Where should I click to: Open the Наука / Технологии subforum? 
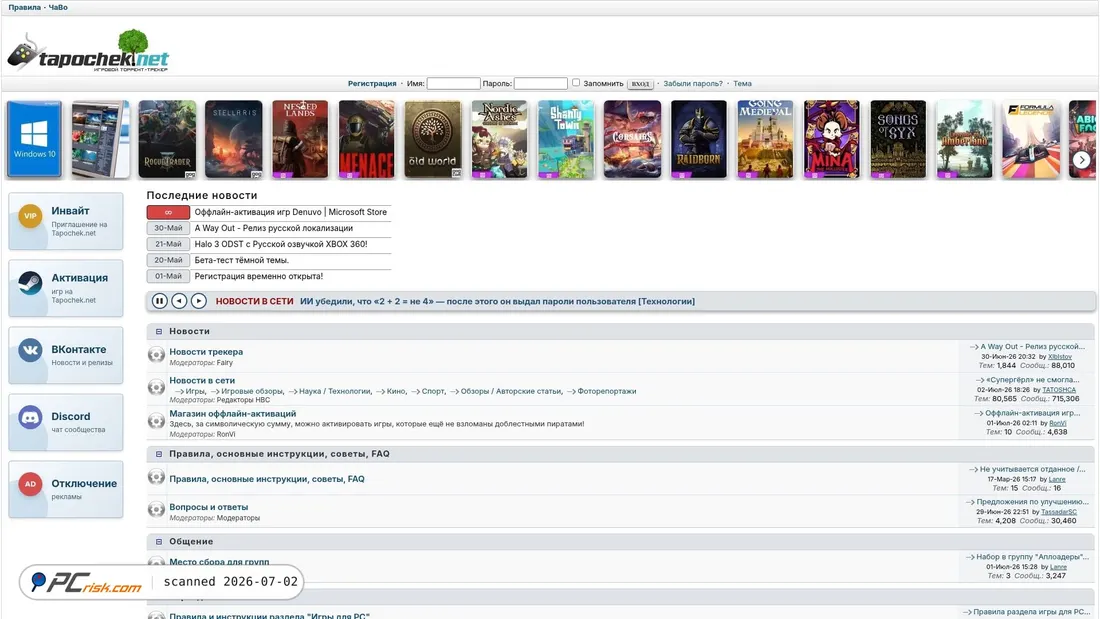point(335,392)
